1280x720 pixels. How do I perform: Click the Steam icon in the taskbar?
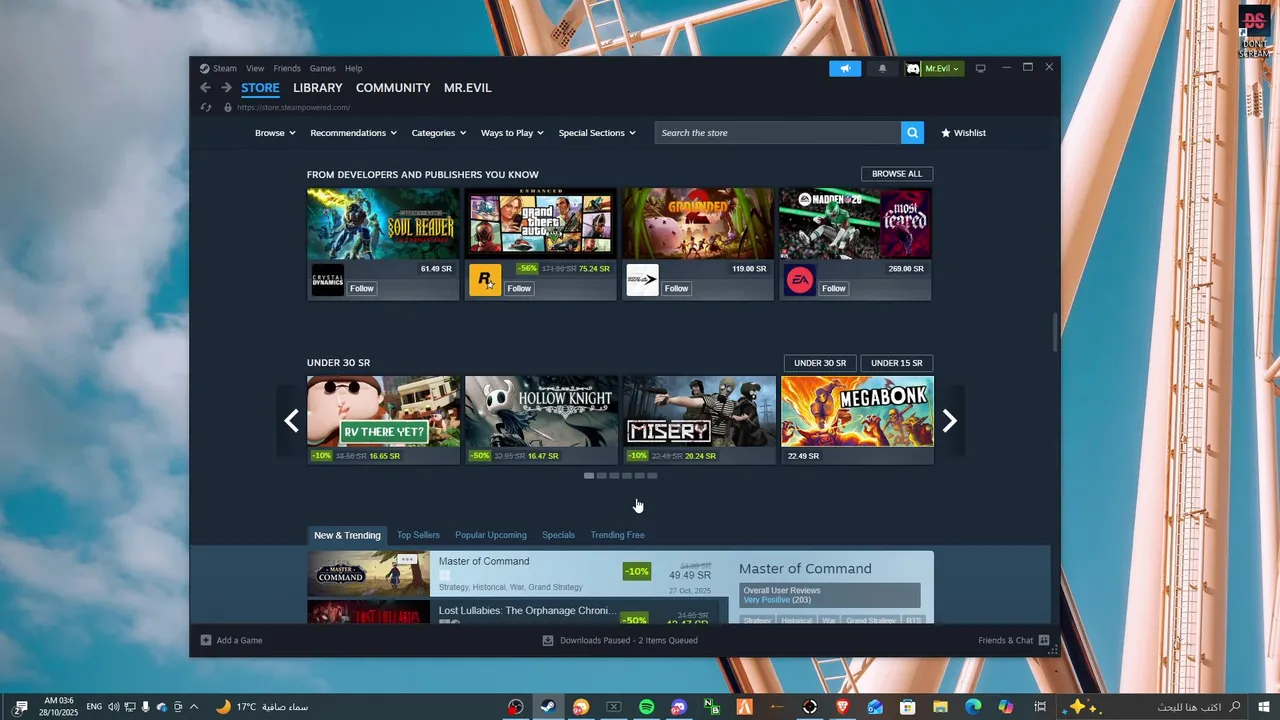[x=548, y=707]
